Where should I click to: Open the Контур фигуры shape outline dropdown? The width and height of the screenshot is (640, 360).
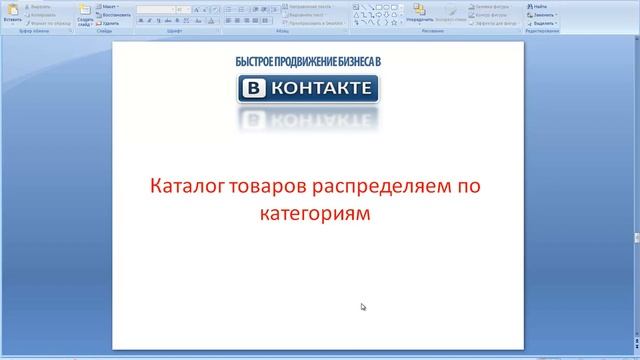pos(488,15)
